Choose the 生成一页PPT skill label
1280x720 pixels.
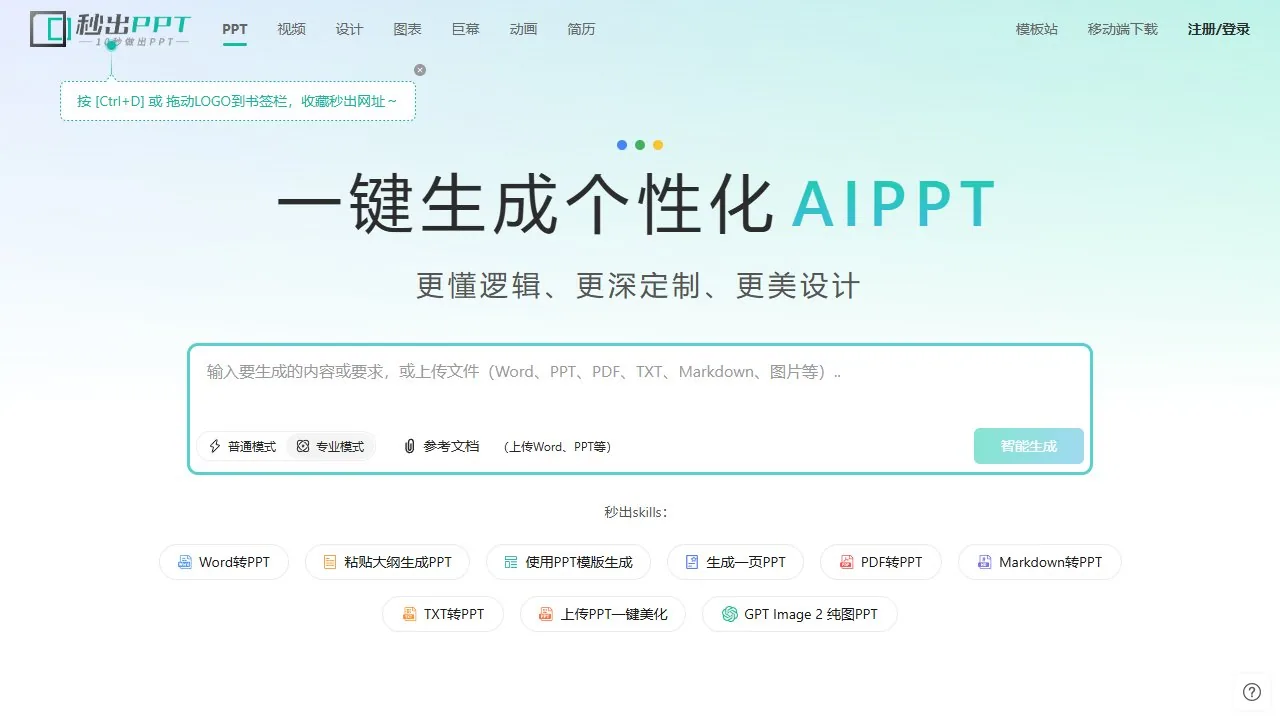coord(746,562)
